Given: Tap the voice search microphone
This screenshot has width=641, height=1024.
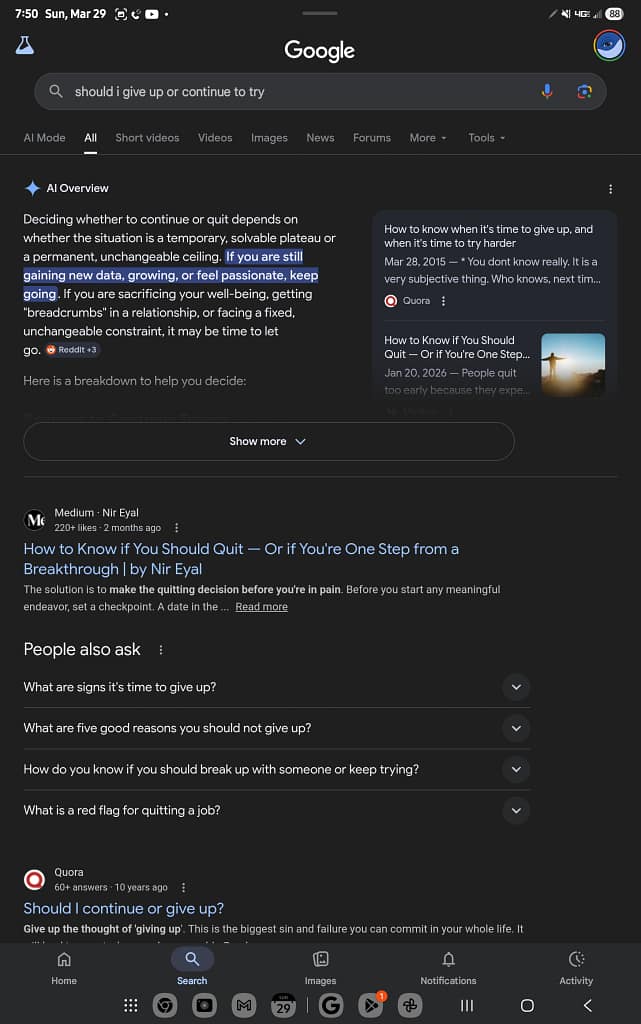Looking at the screenshot, I should pyautogui.click(x=547, y=91).
